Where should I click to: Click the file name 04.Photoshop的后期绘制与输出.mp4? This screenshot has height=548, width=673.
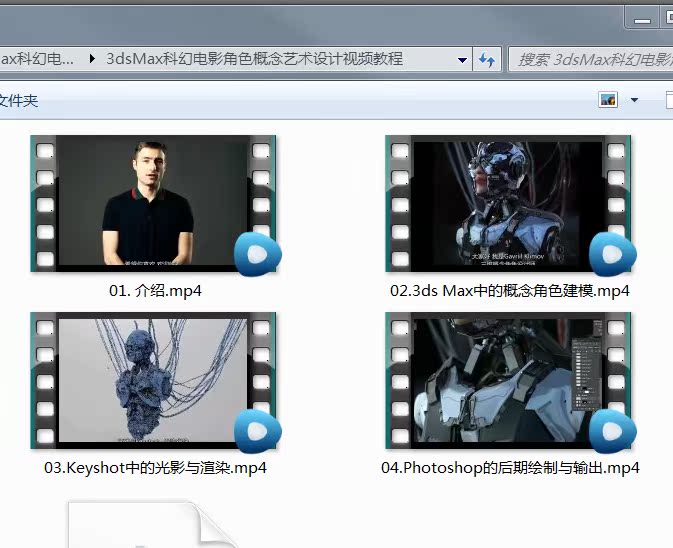pos(510,468)
